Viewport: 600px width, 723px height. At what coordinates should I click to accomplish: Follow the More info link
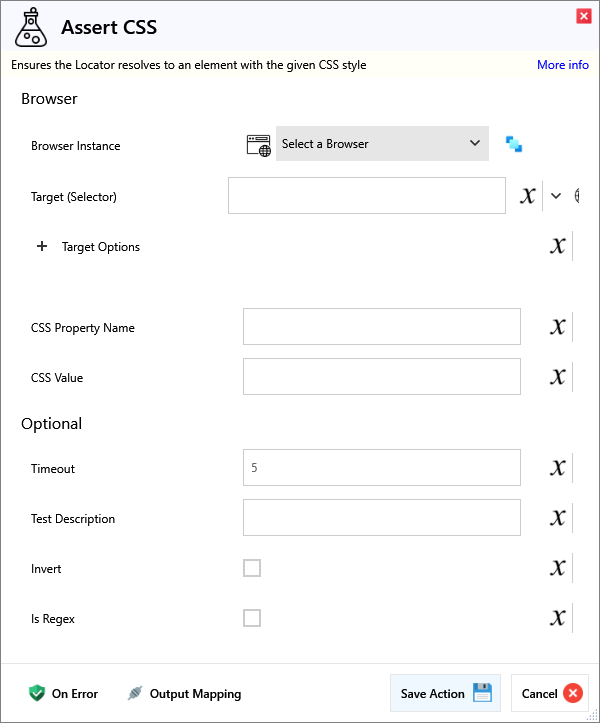(x=562, y=65)
